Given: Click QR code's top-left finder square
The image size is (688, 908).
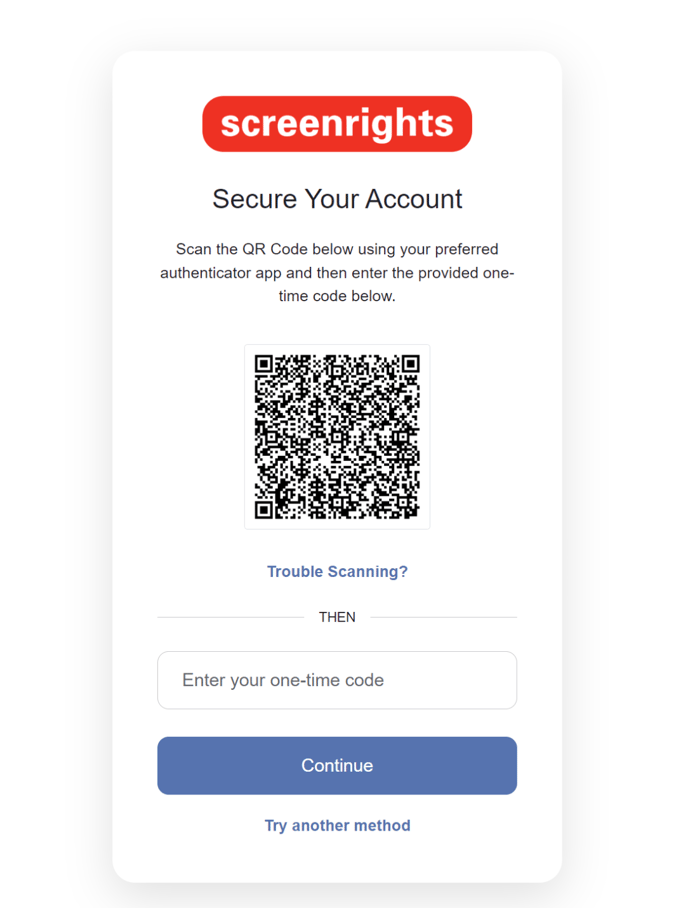Looking at the screenshot, I should tap(264, 365).
